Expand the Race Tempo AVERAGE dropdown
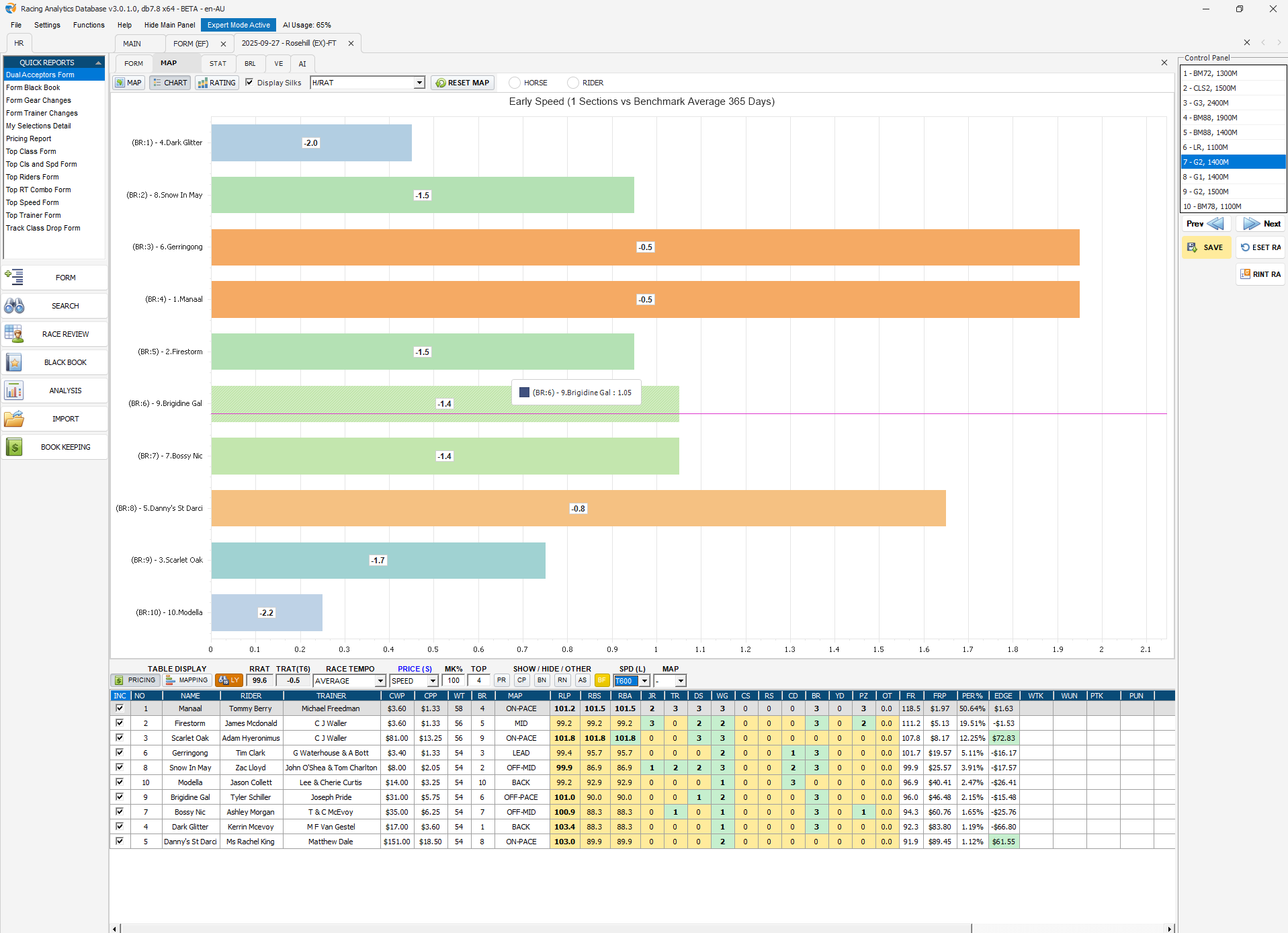Viewport: 1288px width, 933px height. point(380,681)
